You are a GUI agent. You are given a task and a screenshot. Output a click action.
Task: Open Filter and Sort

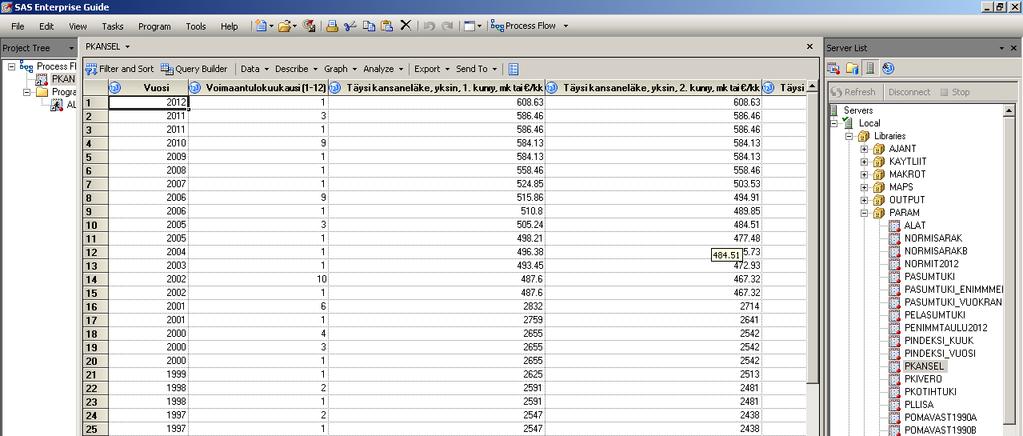(x=119, y=69)
